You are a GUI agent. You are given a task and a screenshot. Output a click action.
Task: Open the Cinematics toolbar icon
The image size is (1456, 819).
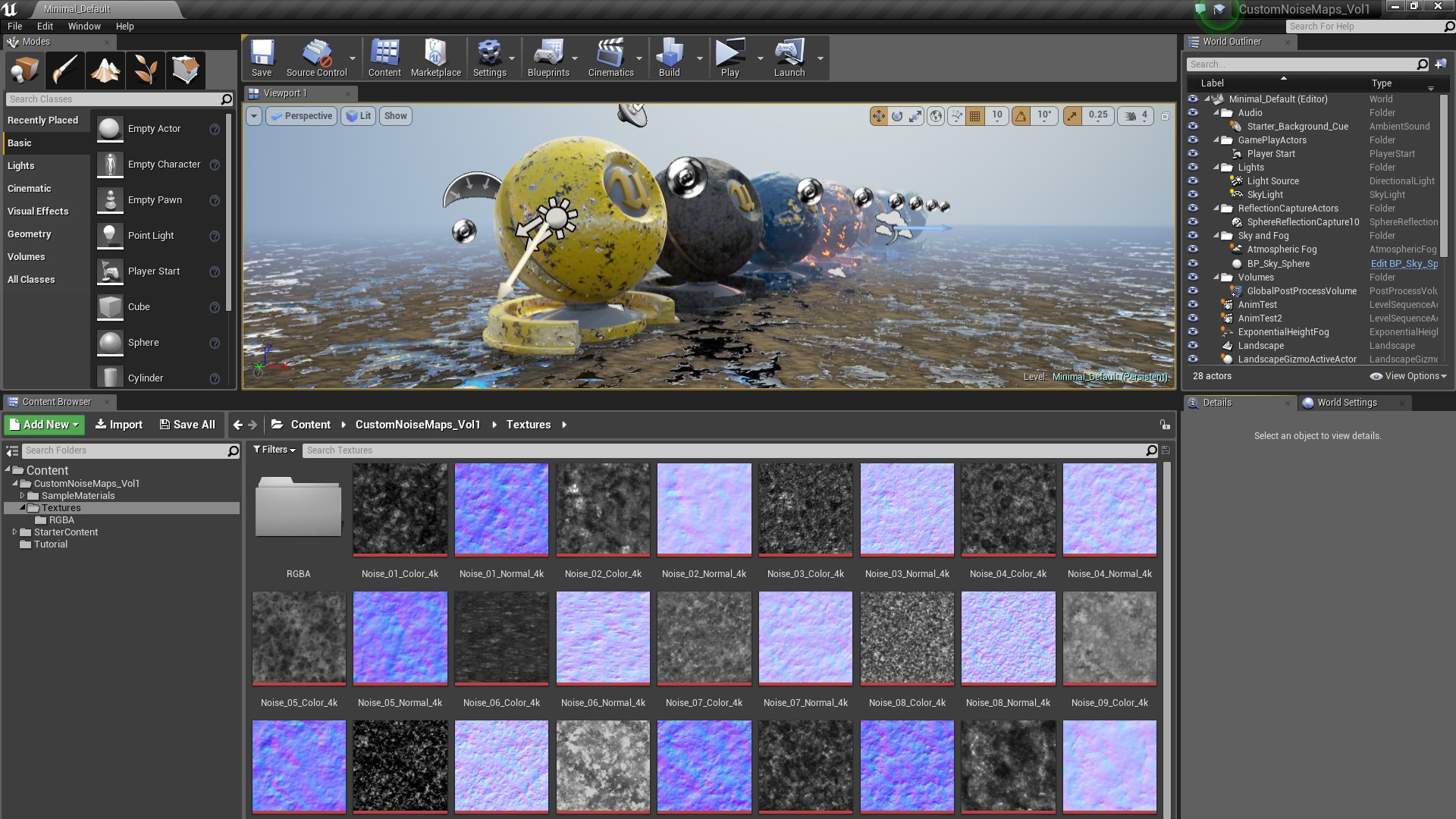(611, 57)
